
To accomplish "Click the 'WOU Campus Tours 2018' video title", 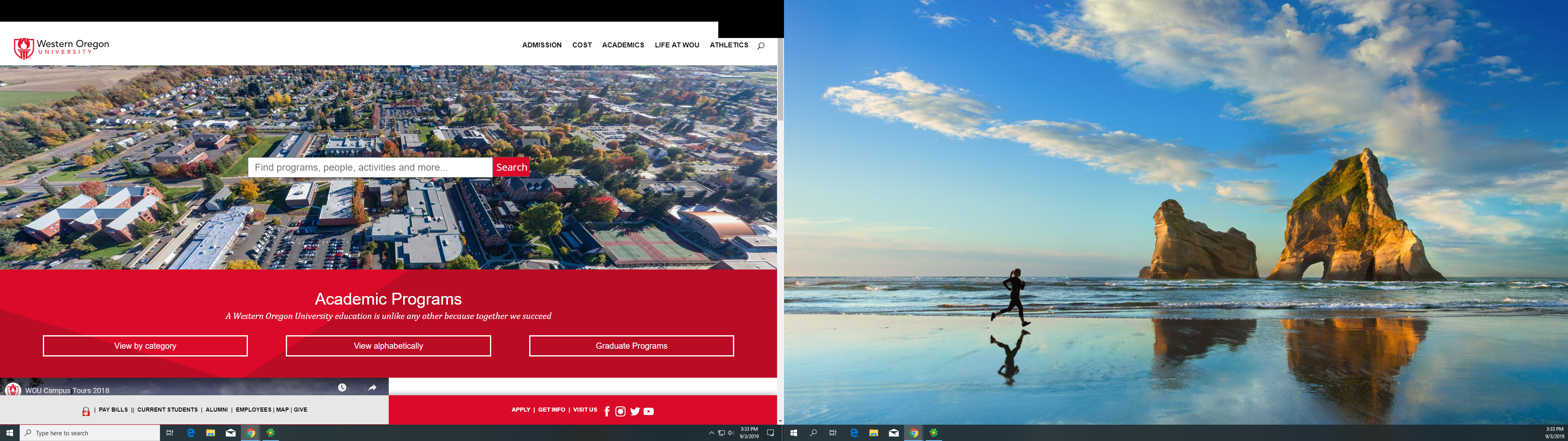I will coord(67,391).
